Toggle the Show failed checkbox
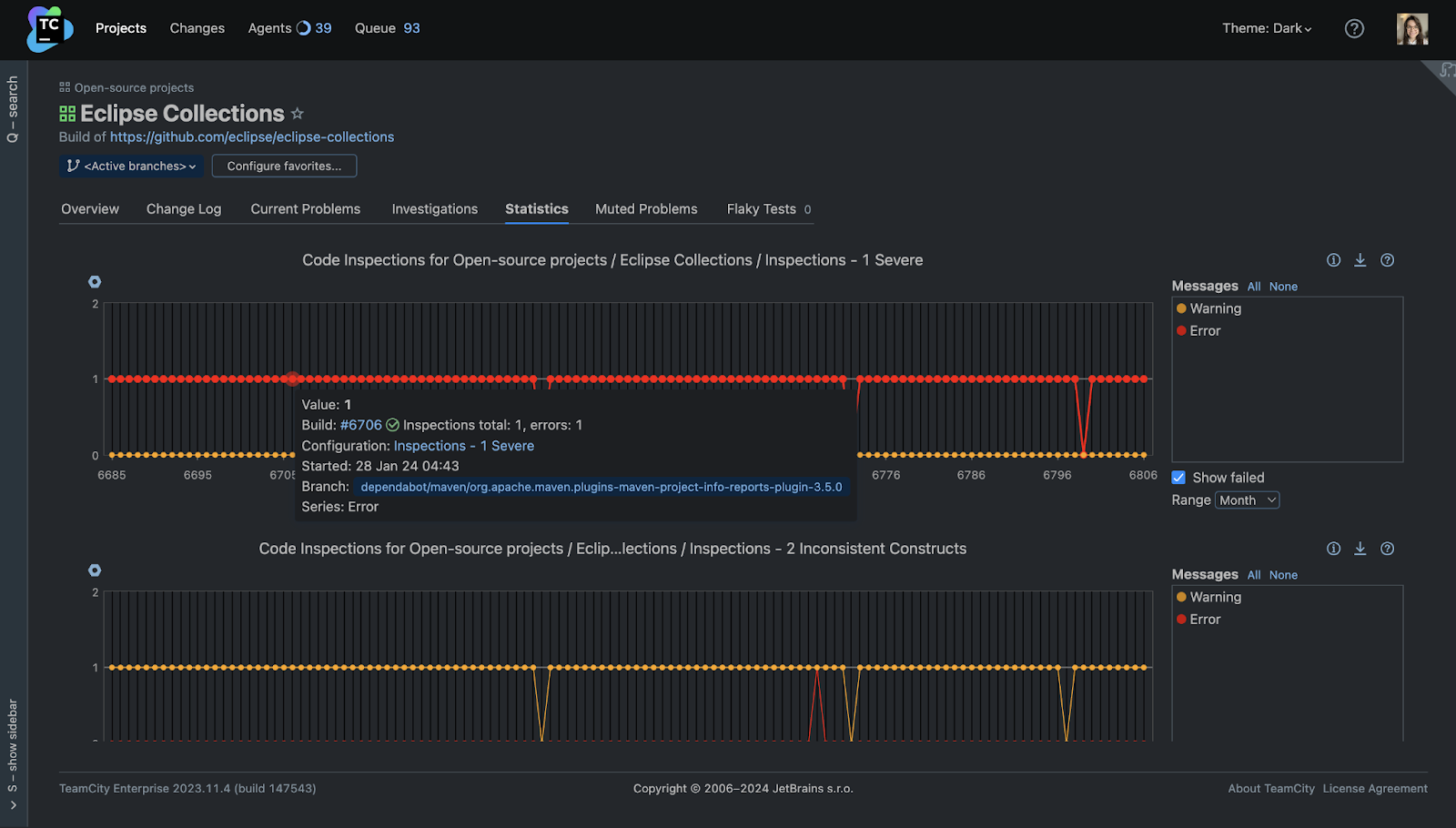The image size is (1456, 828). (x=1178, y=478)
